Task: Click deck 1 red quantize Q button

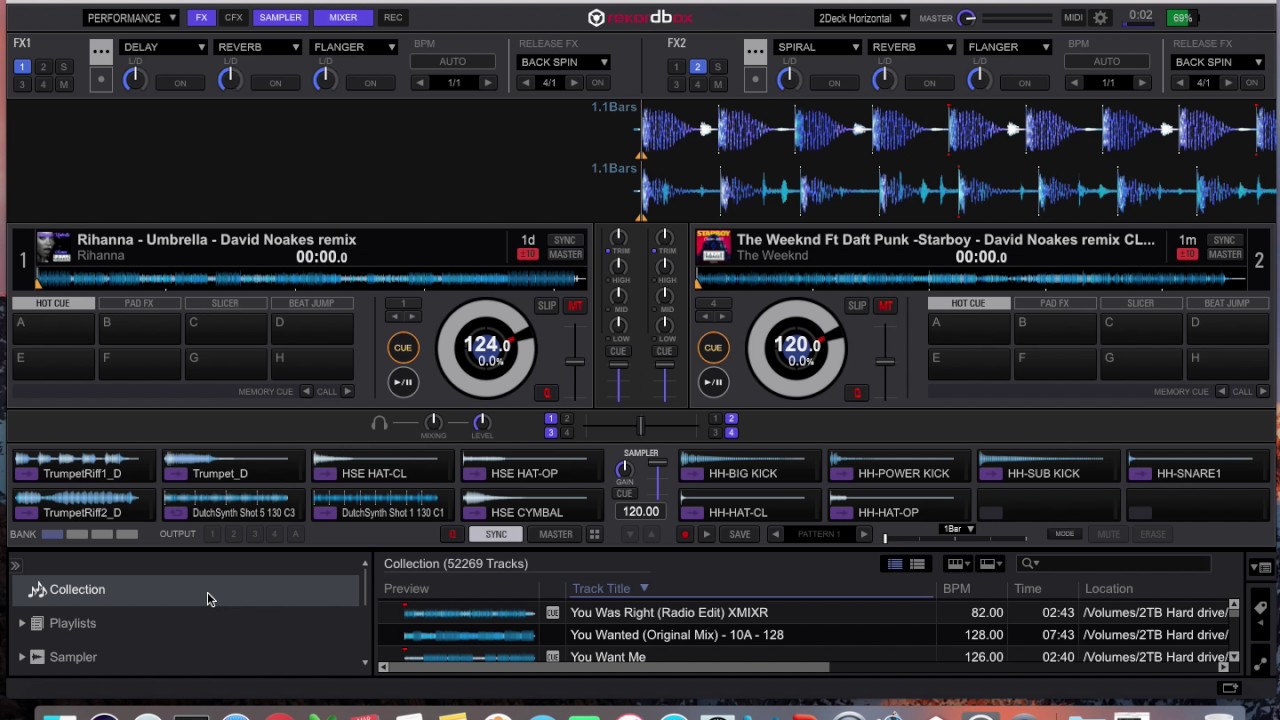Action: tap(547, 393)
